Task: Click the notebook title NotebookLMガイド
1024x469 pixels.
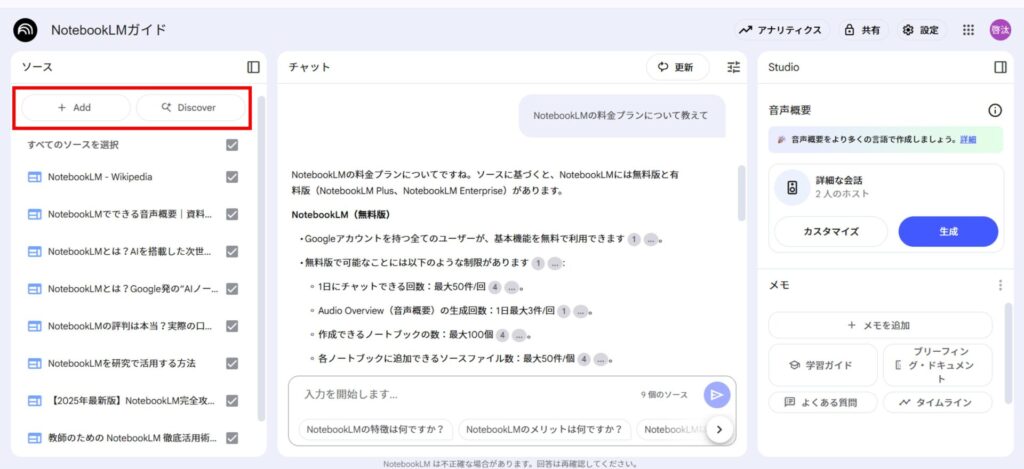Action: click(x=109, y=30)
